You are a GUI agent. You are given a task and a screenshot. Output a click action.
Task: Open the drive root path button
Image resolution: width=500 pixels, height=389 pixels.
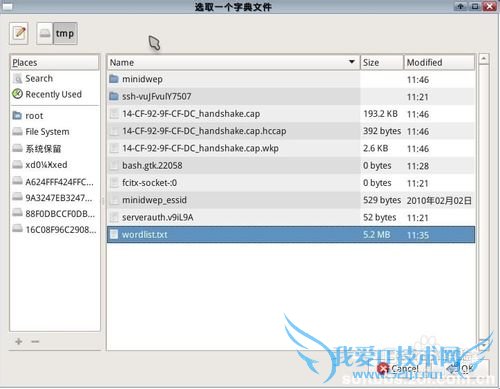45,33
